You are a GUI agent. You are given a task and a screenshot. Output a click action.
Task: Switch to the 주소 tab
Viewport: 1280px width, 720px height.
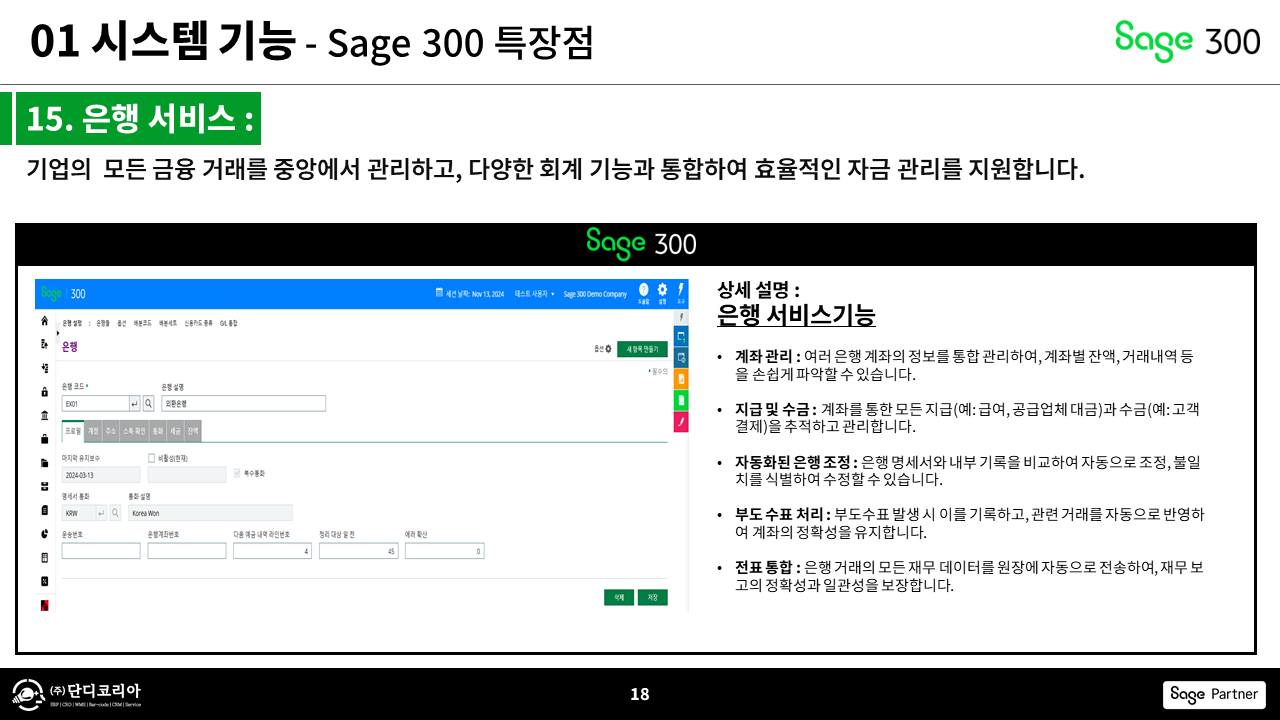[110, 431]
